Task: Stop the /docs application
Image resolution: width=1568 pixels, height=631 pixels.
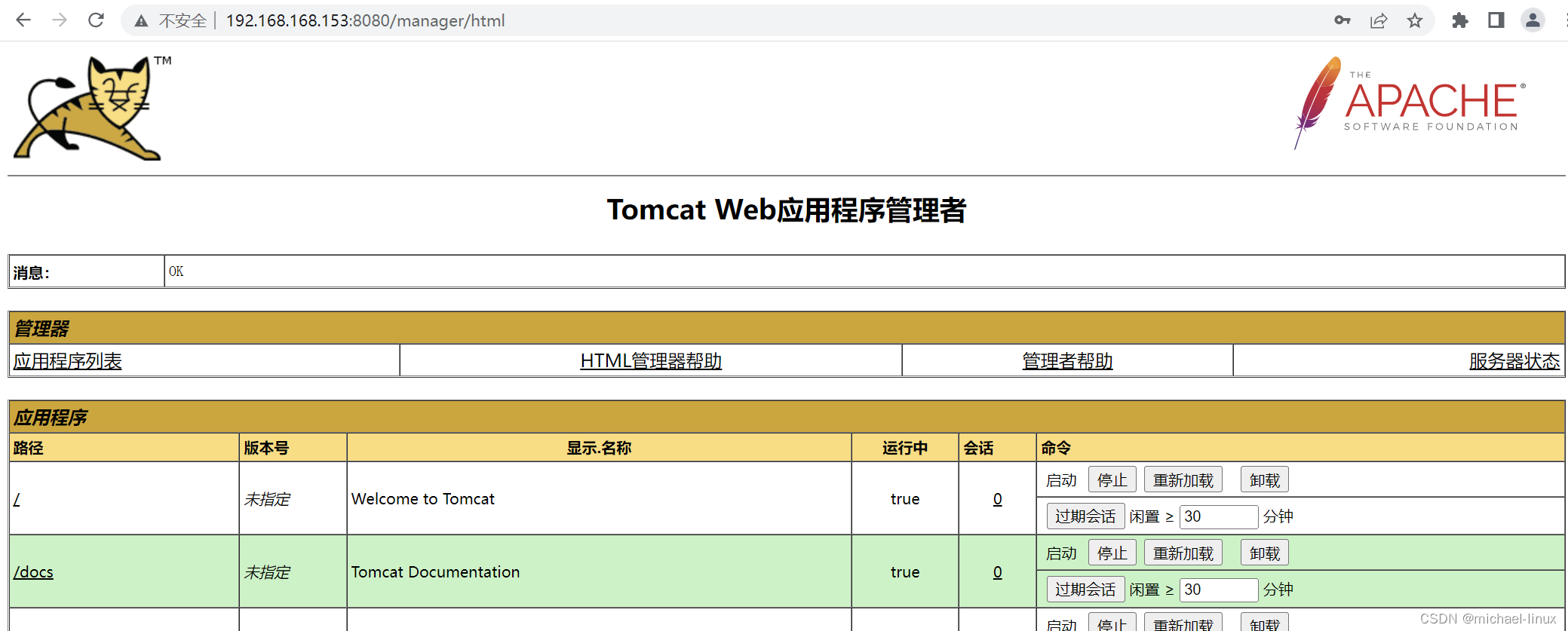Action: point(1112,553)
